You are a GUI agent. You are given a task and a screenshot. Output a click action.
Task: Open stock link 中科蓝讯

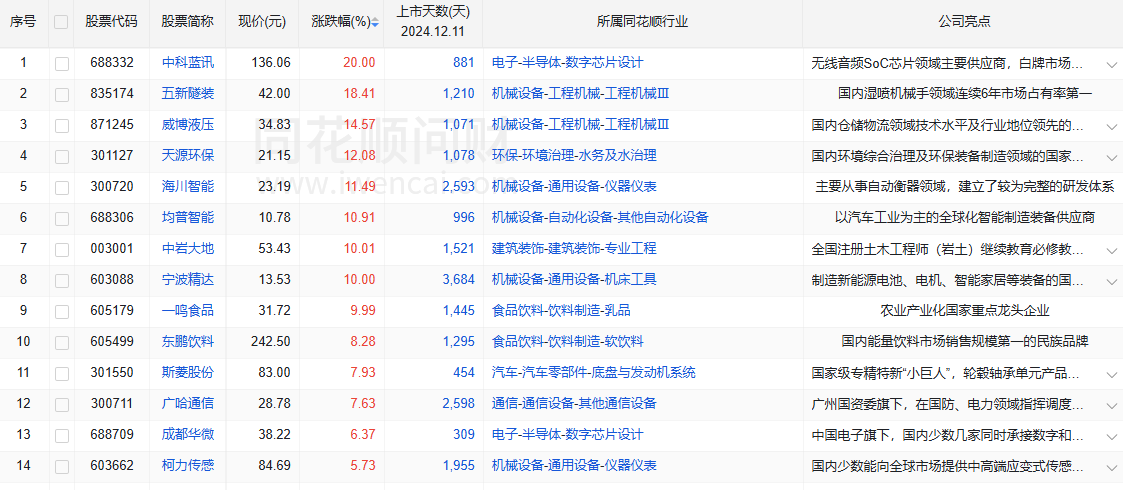[x=188, y=62]
